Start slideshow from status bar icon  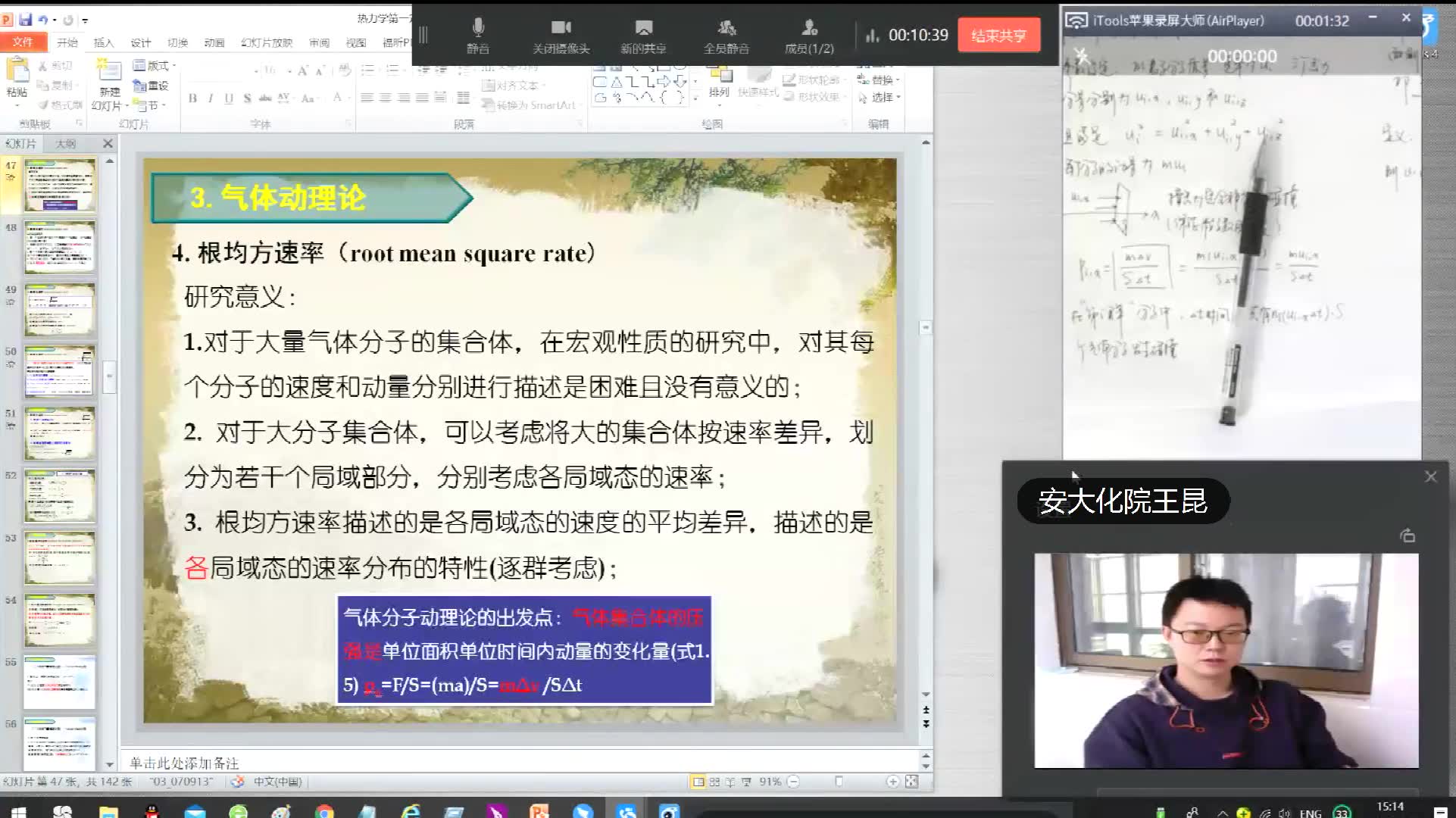click(746, 782)
